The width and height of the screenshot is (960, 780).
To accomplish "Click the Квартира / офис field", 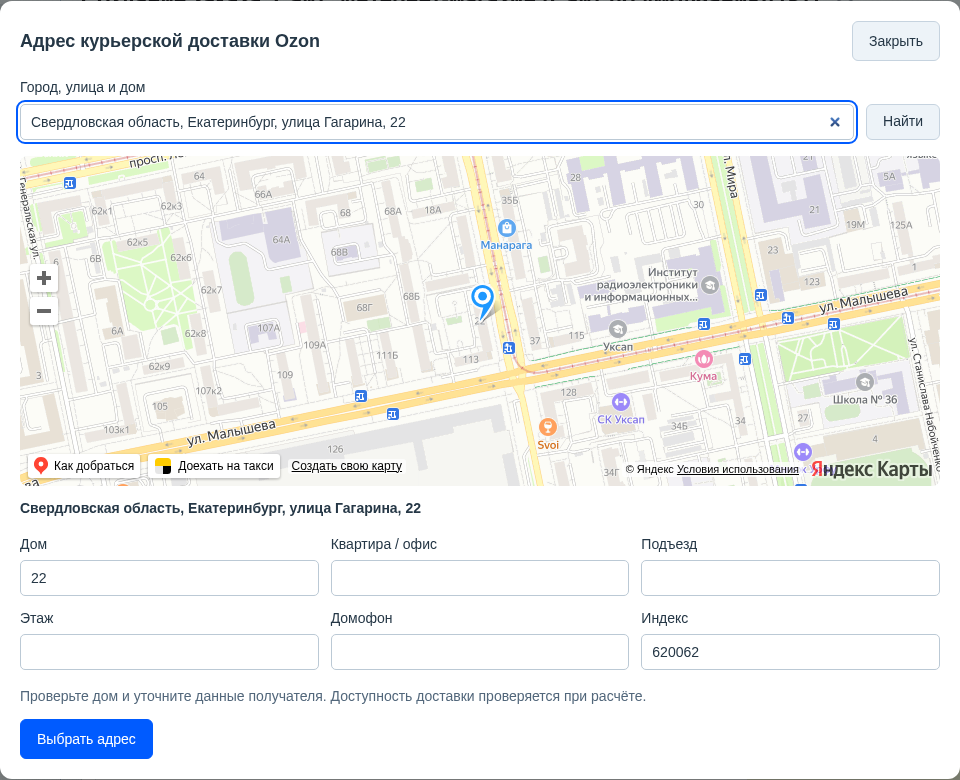I will 479,578.
